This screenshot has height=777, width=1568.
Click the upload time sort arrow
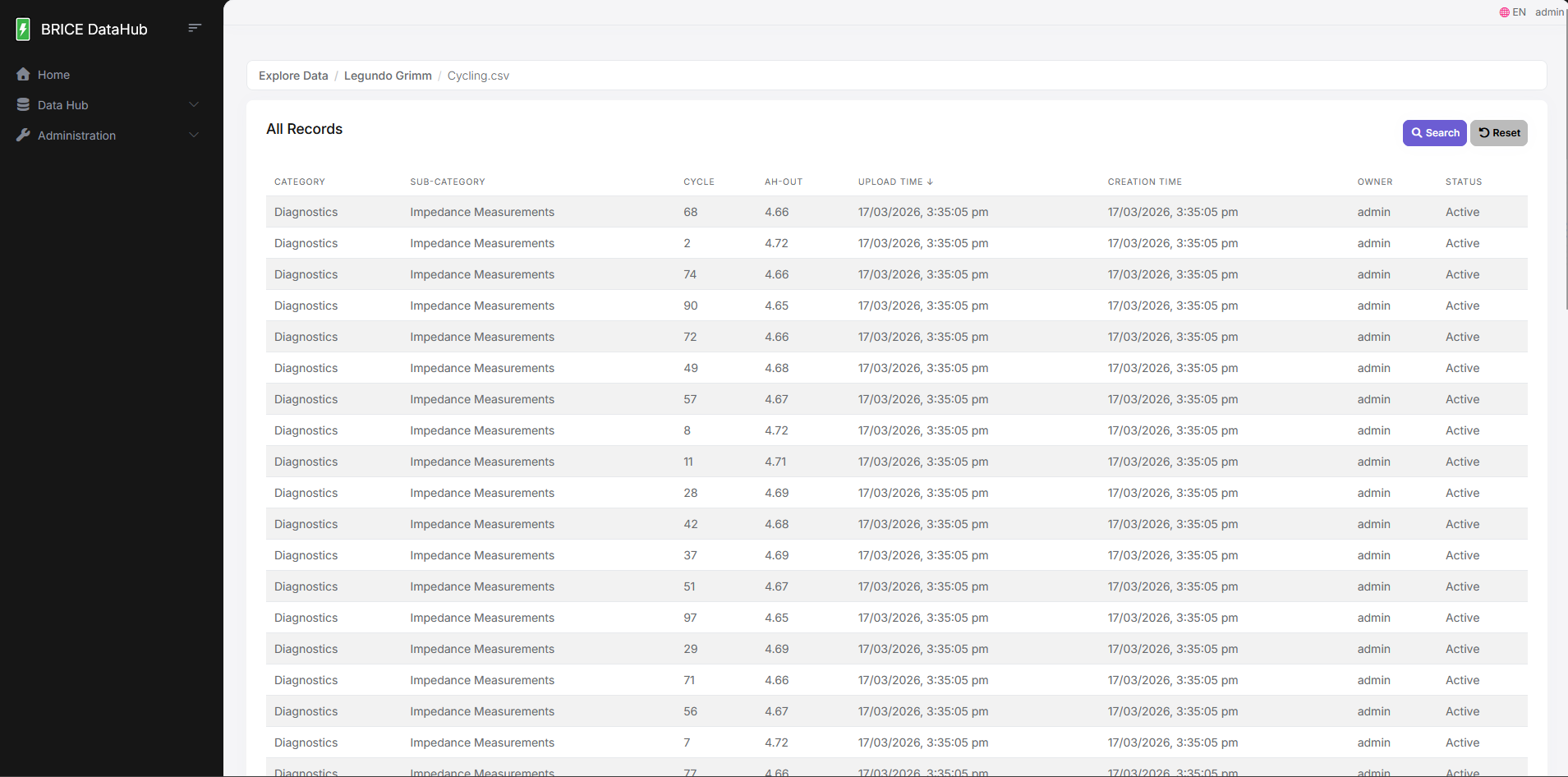coord(930,182)
